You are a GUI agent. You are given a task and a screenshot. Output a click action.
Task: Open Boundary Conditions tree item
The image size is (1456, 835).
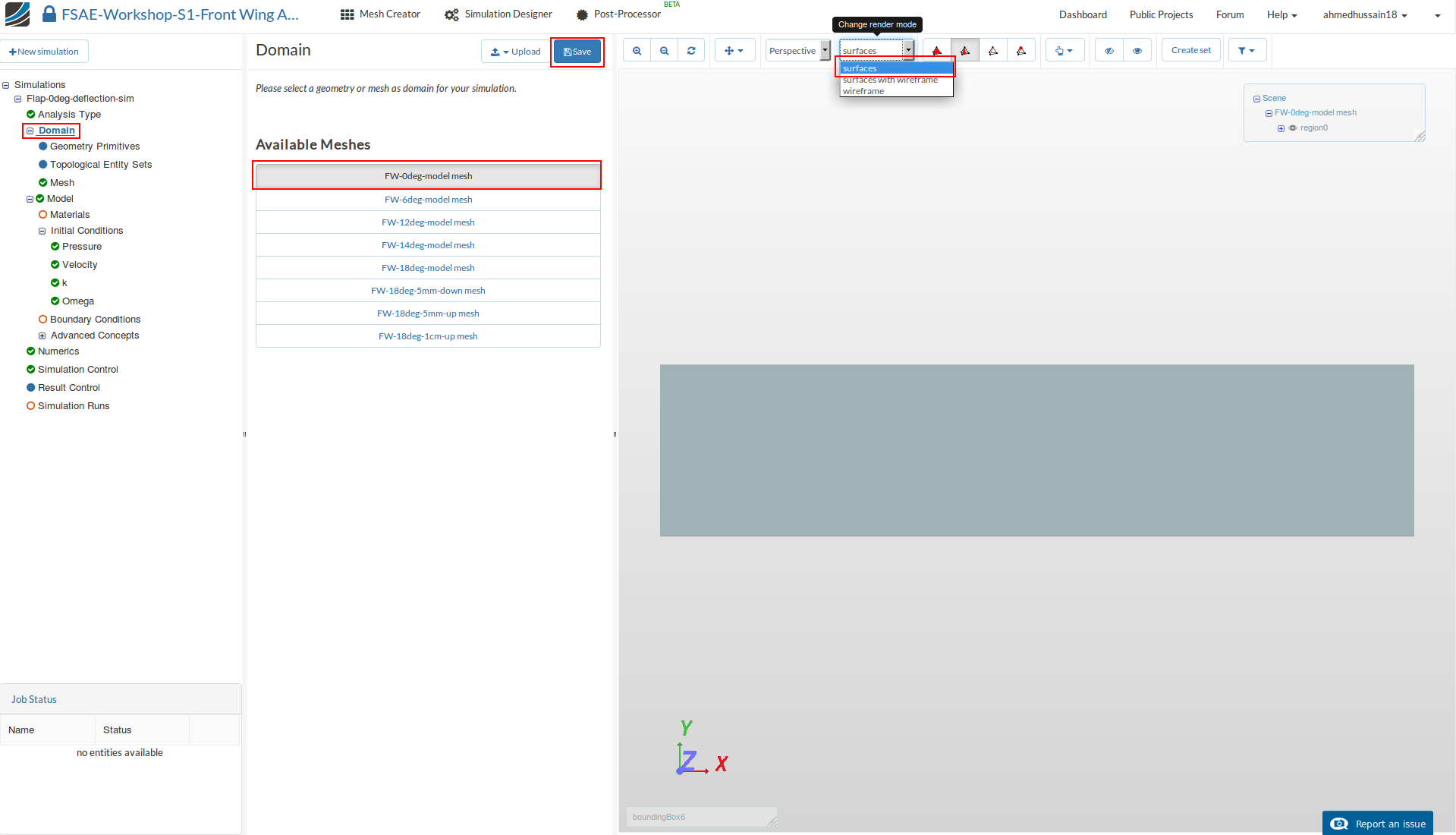[x=95, y=320]
